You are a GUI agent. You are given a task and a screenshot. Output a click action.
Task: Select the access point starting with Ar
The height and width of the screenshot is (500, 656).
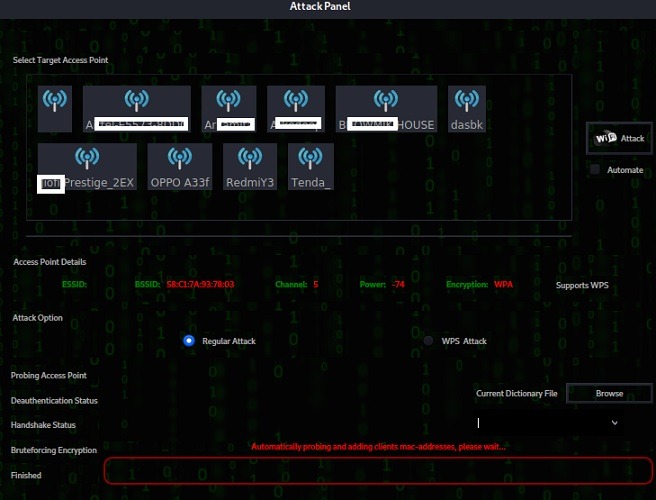pyautogui.click(x=229, y=109)
